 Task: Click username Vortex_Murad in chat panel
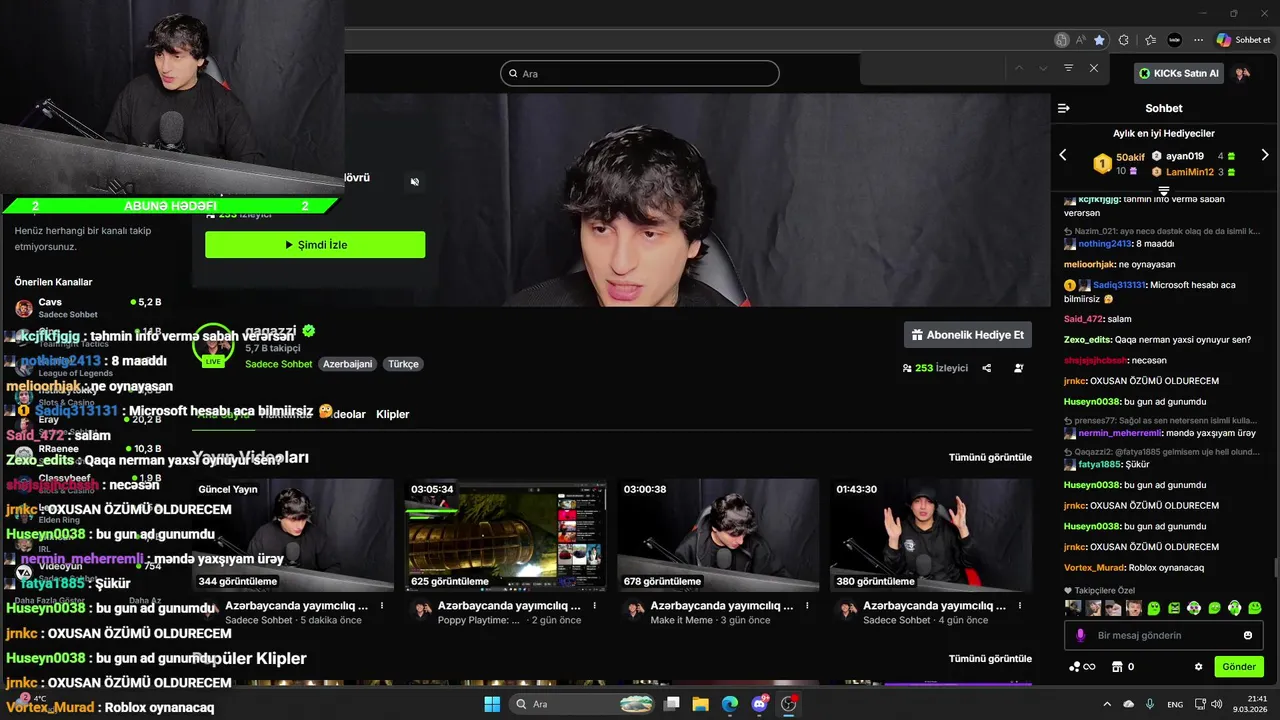(x=1094, y=568)
